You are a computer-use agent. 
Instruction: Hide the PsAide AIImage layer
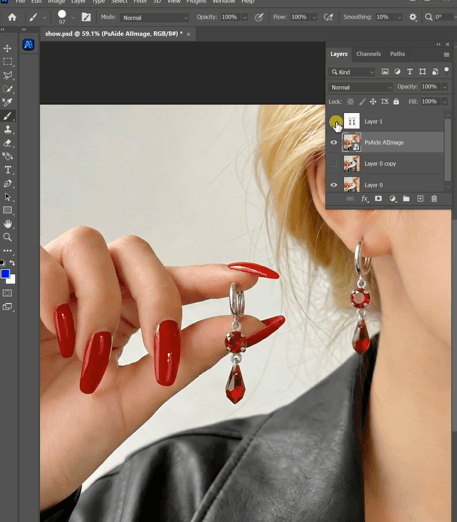click(x=334, y=142)
